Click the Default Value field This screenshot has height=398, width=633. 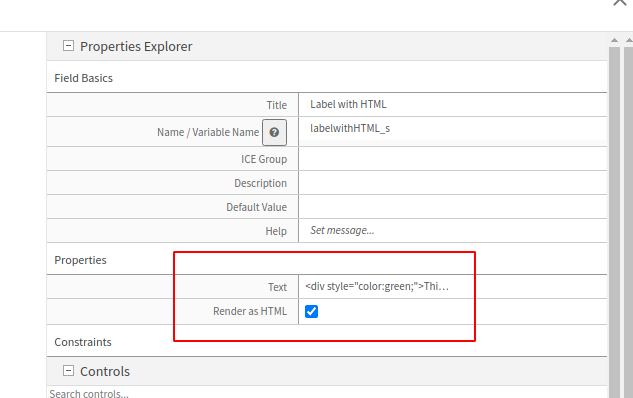(453, 207)
